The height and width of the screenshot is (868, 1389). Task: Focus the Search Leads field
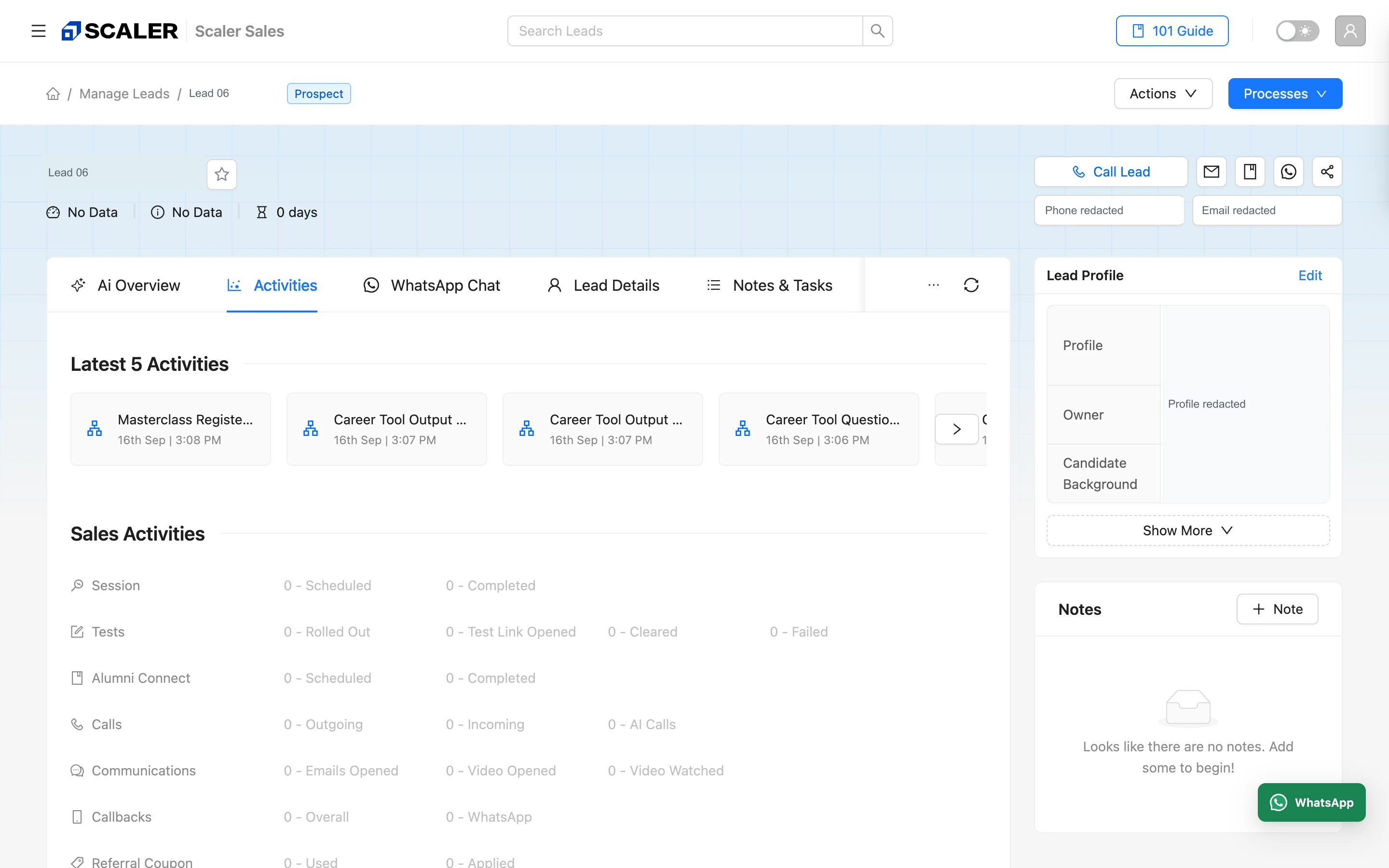[685, 31]
